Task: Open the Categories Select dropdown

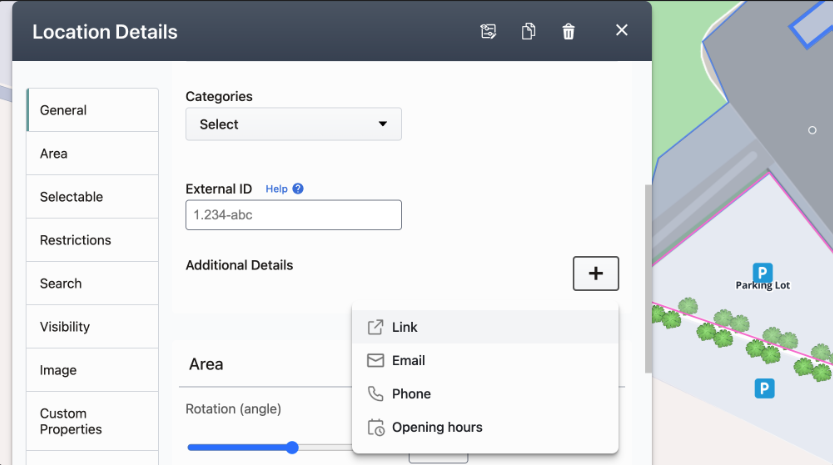Action: click(293, 124)
